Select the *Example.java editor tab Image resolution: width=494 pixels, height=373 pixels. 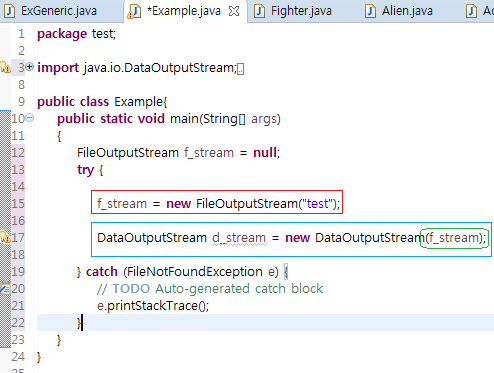tap(184, 11)
